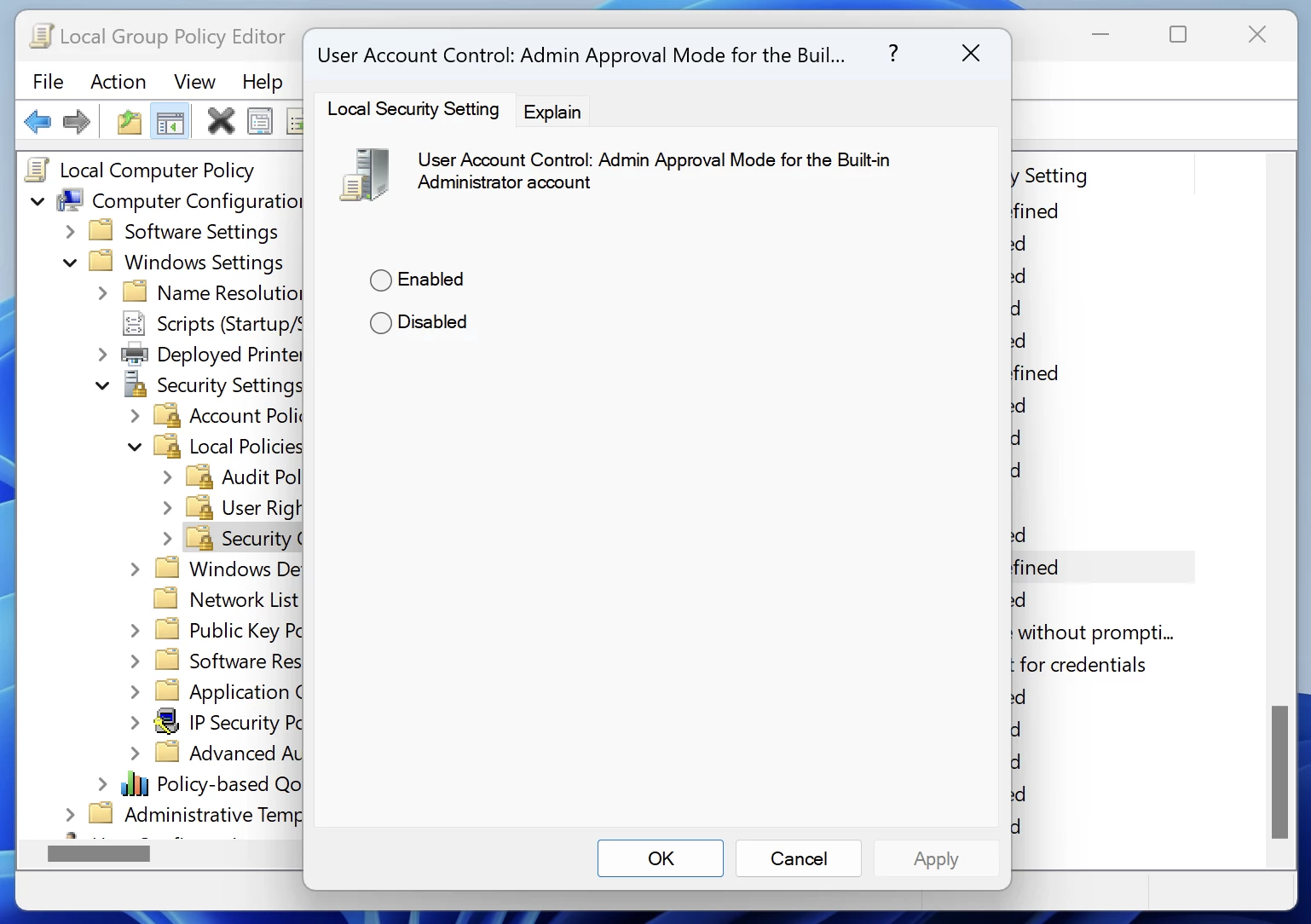Click the Delete (X) toolbar icon
Viewport: 1311px width, 924px height.
(221, 121)
